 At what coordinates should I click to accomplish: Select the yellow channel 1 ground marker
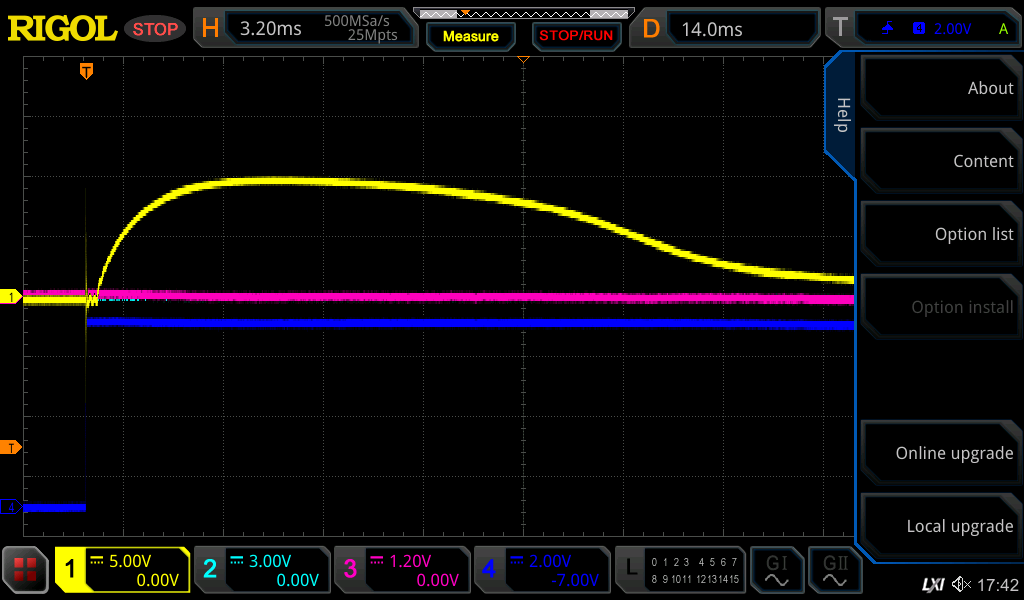click(11, 297)
